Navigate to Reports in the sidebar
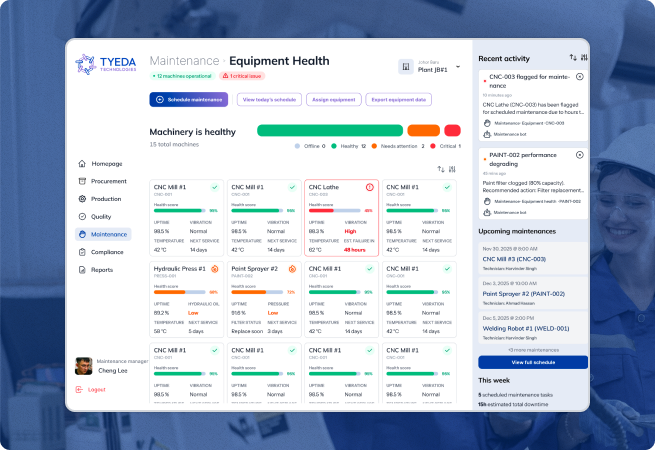The width and height of the screenshot is (655, 450). 101,269
